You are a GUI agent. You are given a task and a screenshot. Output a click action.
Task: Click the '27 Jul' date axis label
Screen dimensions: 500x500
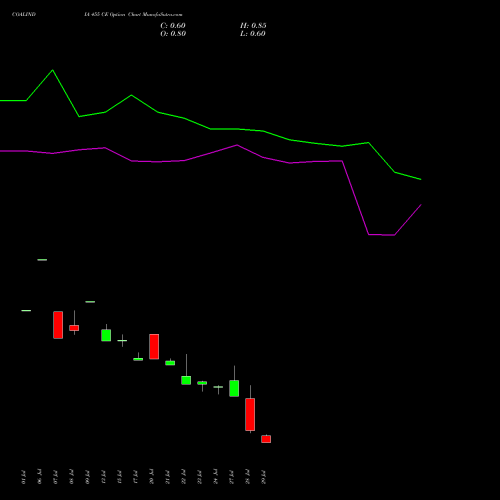coord(232,477)
